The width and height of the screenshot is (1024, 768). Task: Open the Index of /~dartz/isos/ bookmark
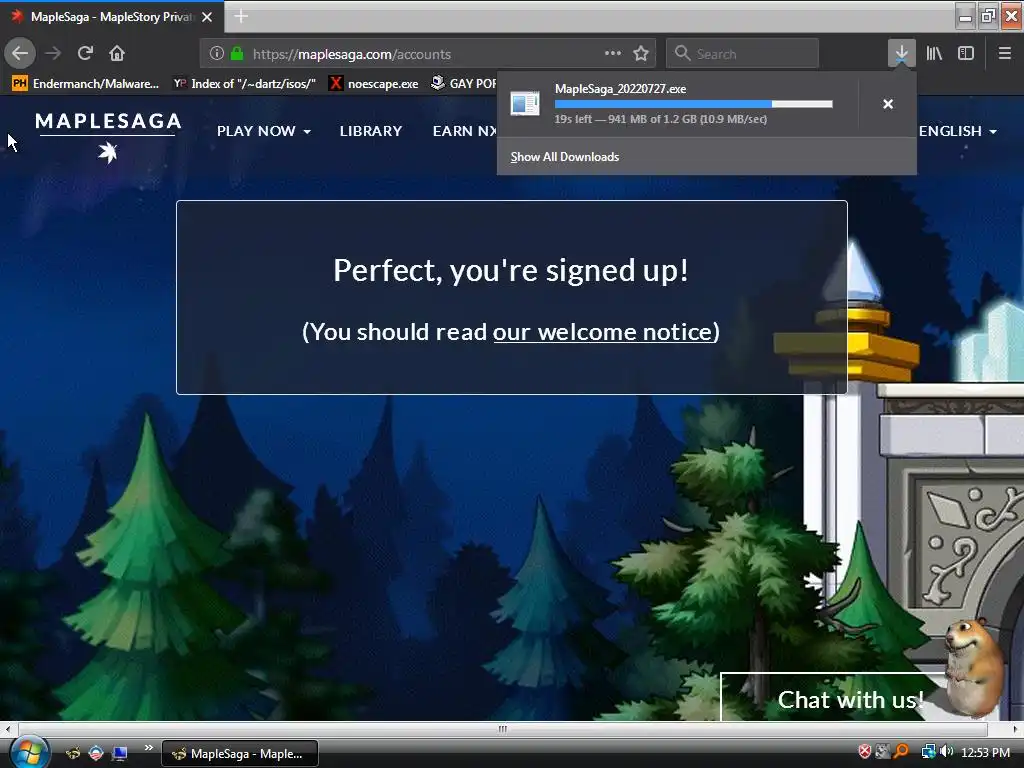pos(244,84)
